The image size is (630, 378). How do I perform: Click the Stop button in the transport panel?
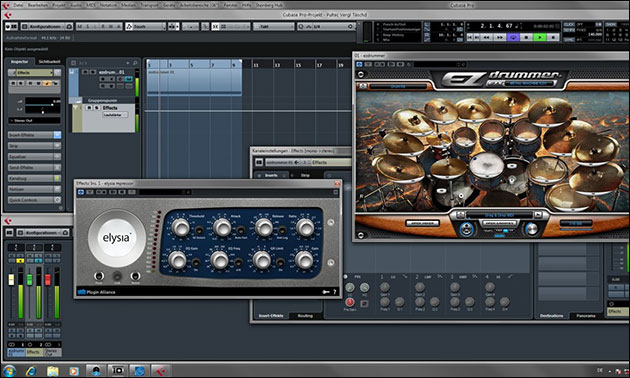pyautogui.click(x=526, y=37)
